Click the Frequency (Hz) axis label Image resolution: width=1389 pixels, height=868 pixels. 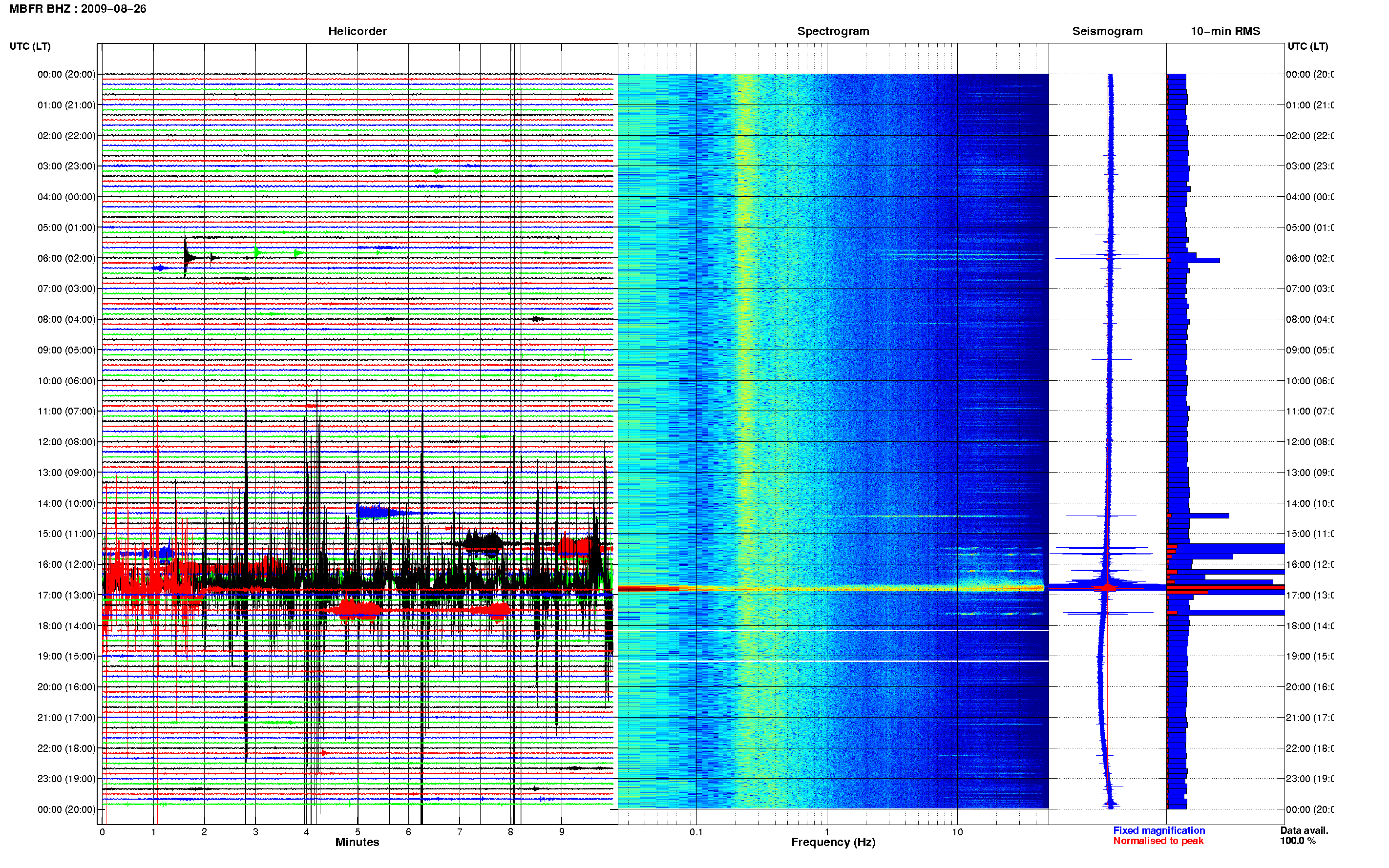(833, 842)
